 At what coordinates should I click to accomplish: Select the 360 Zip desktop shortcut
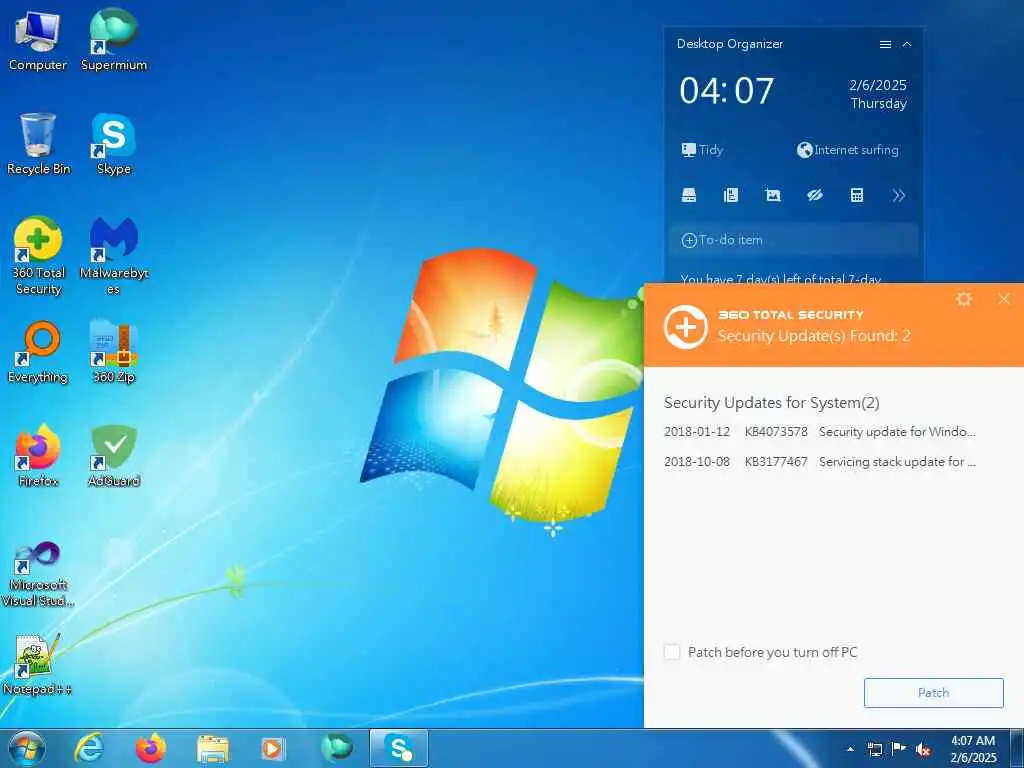coord(114,352)
